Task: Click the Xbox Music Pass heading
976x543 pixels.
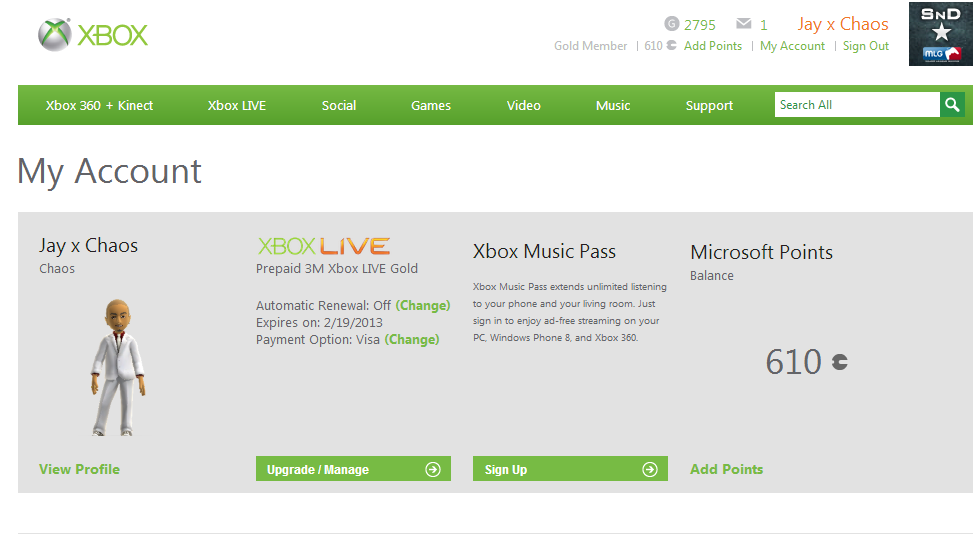Action: 544,251
